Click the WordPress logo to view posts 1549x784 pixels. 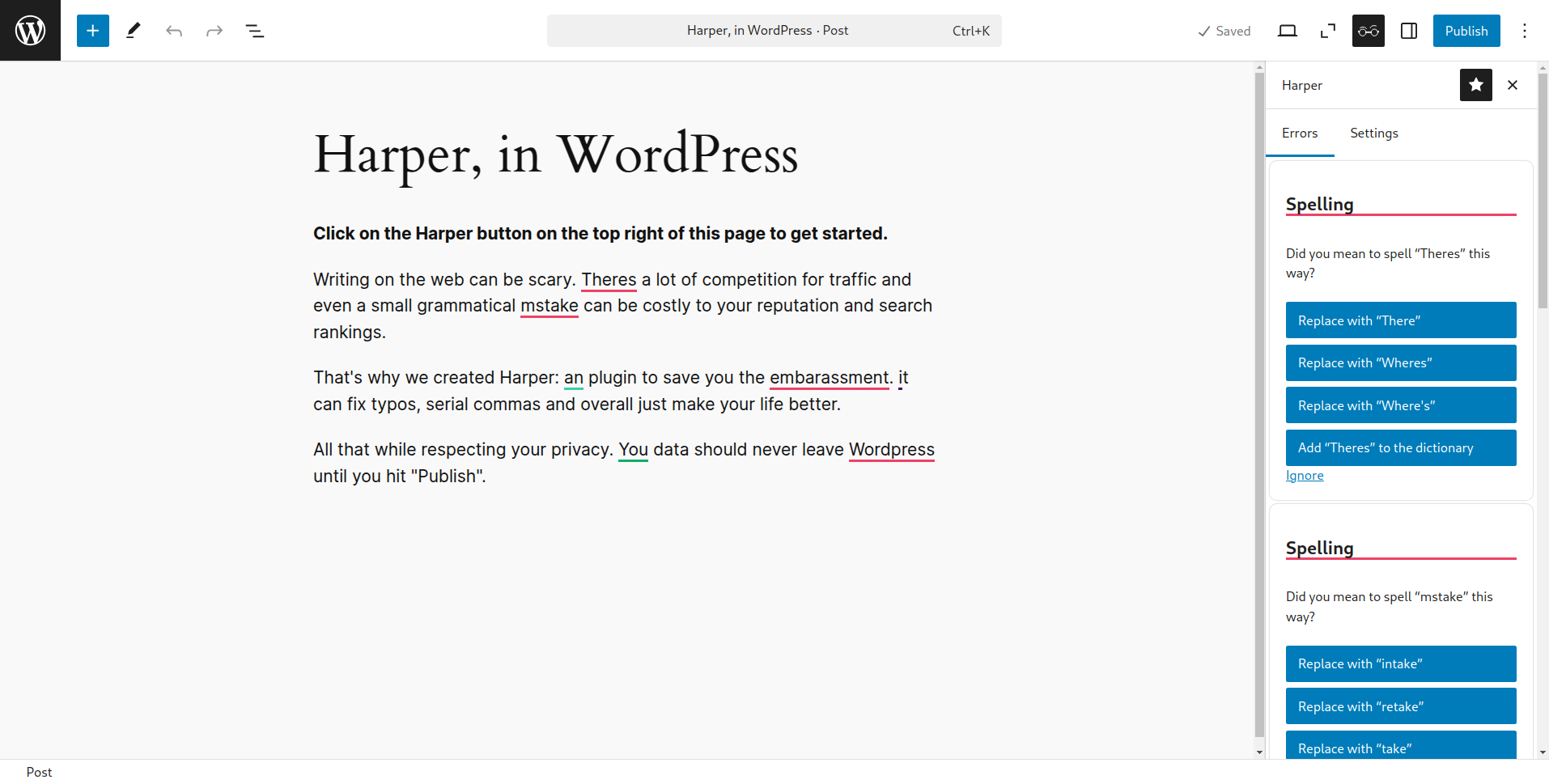pyautogui.click(x=30, y=30)
